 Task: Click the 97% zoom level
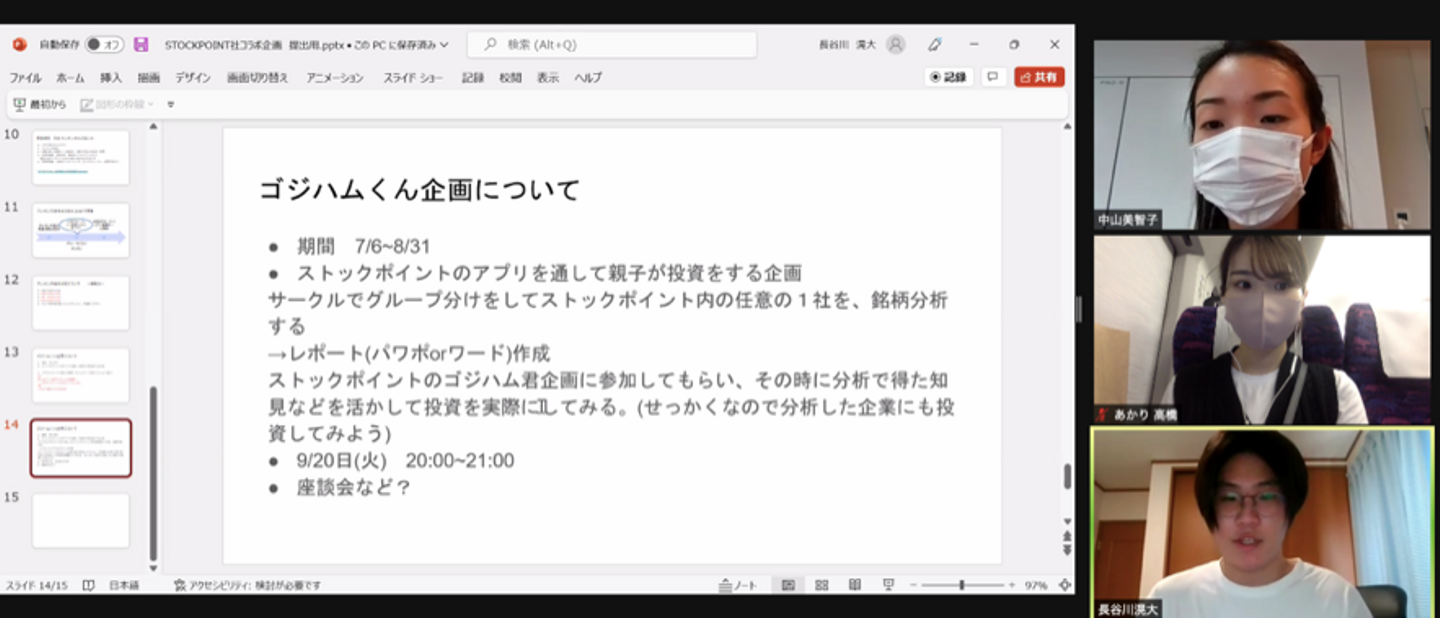(1035, 585)
